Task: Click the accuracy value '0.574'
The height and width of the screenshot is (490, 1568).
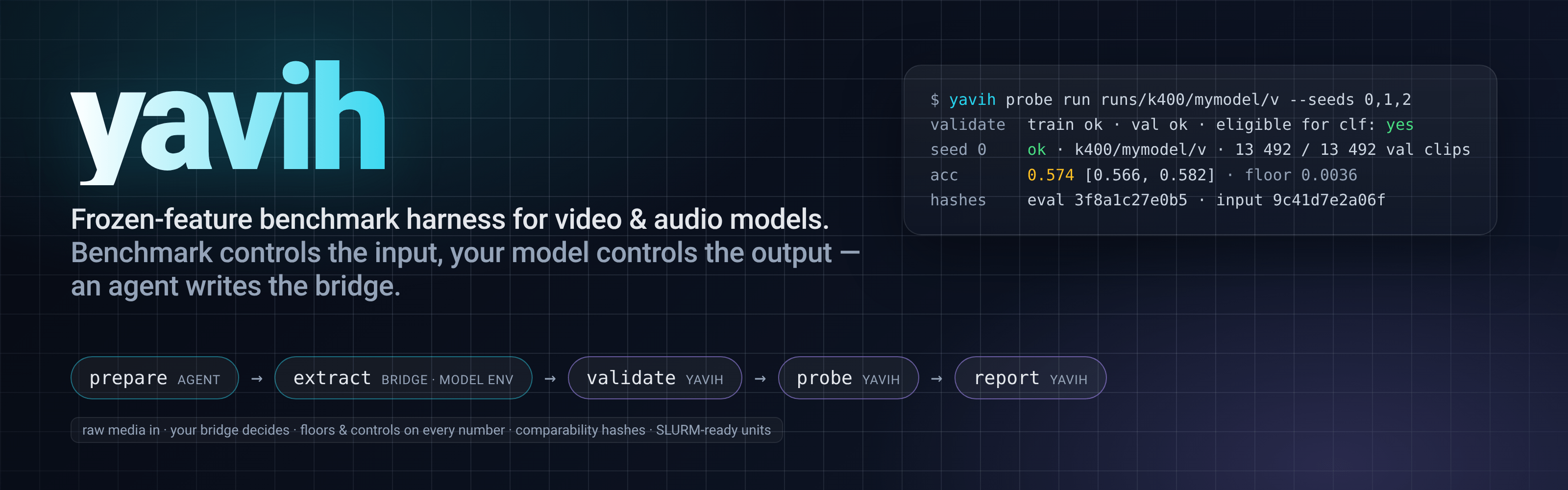Action: pyautogui.click(x=1051, y=175)
